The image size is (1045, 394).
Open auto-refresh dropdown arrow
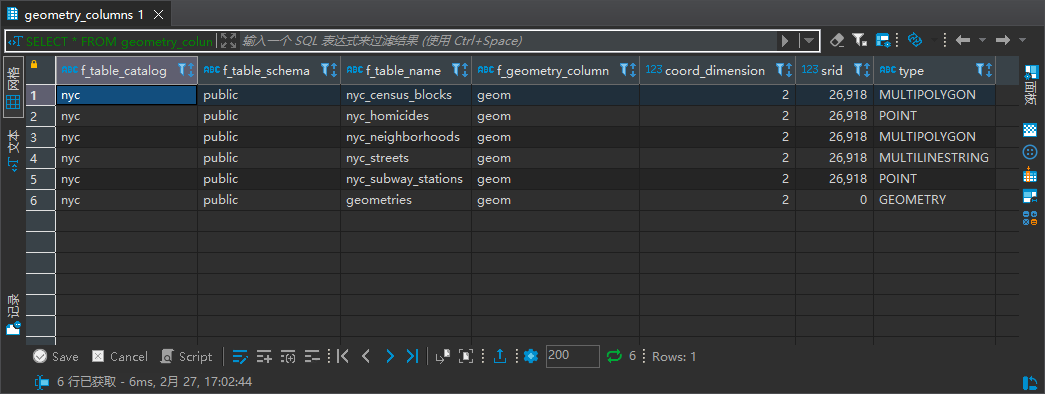(933, 41)
